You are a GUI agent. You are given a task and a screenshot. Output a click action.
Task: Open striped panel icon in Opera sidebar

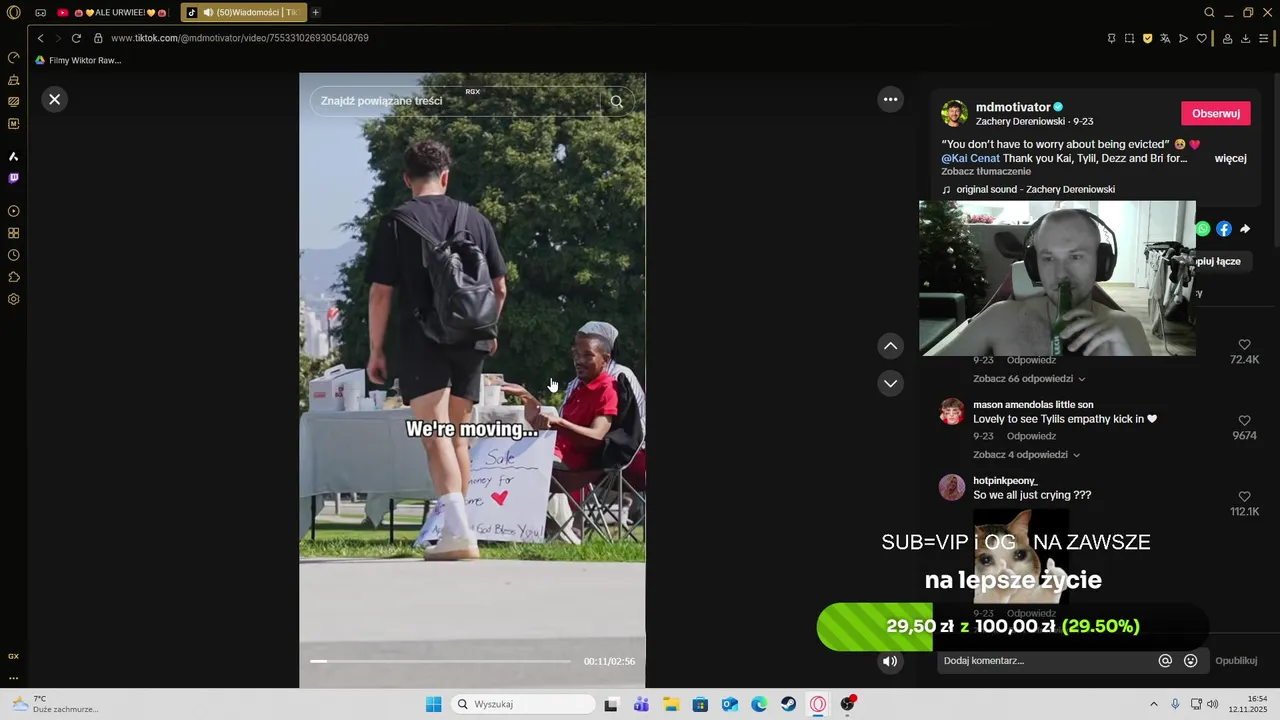[14, 101]
